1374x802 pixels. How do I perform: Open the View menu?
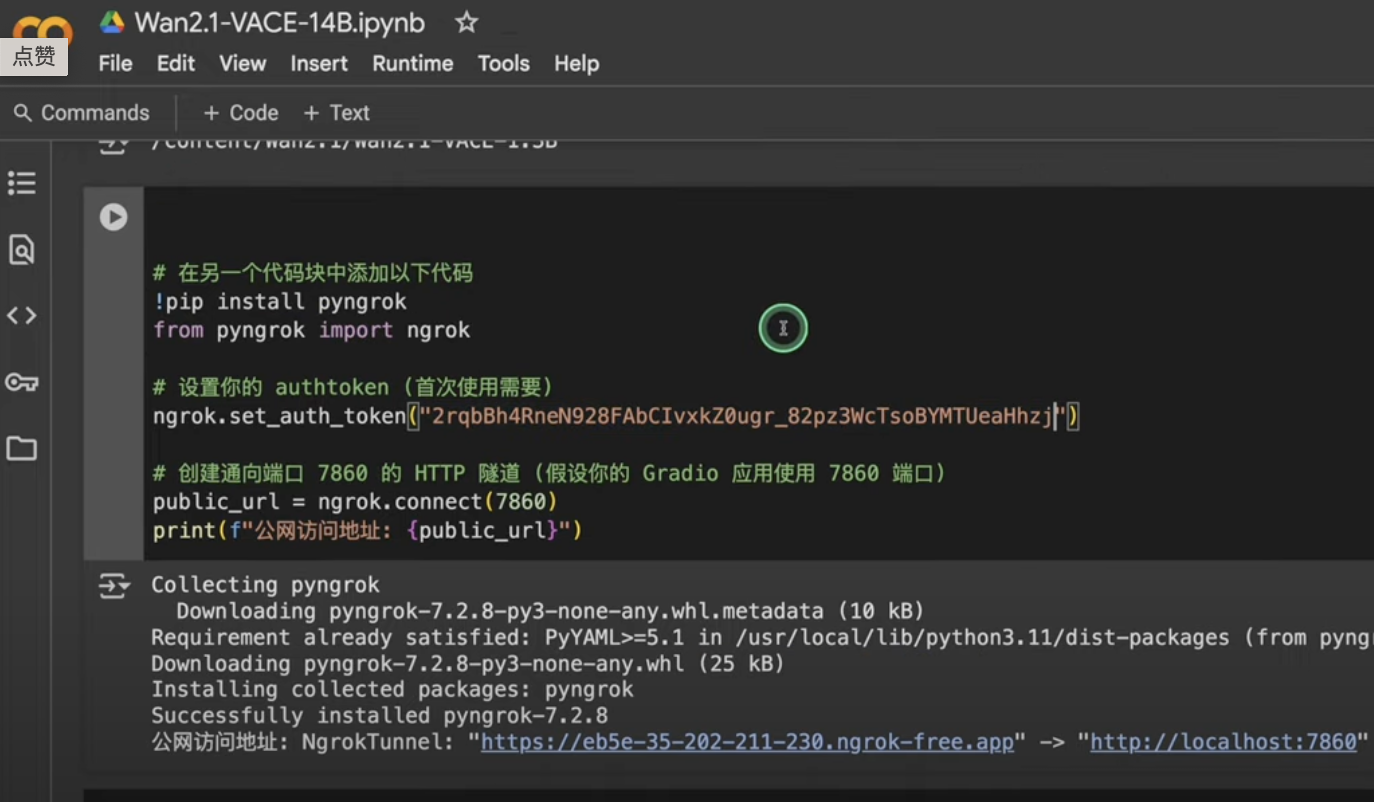[243, 63]
